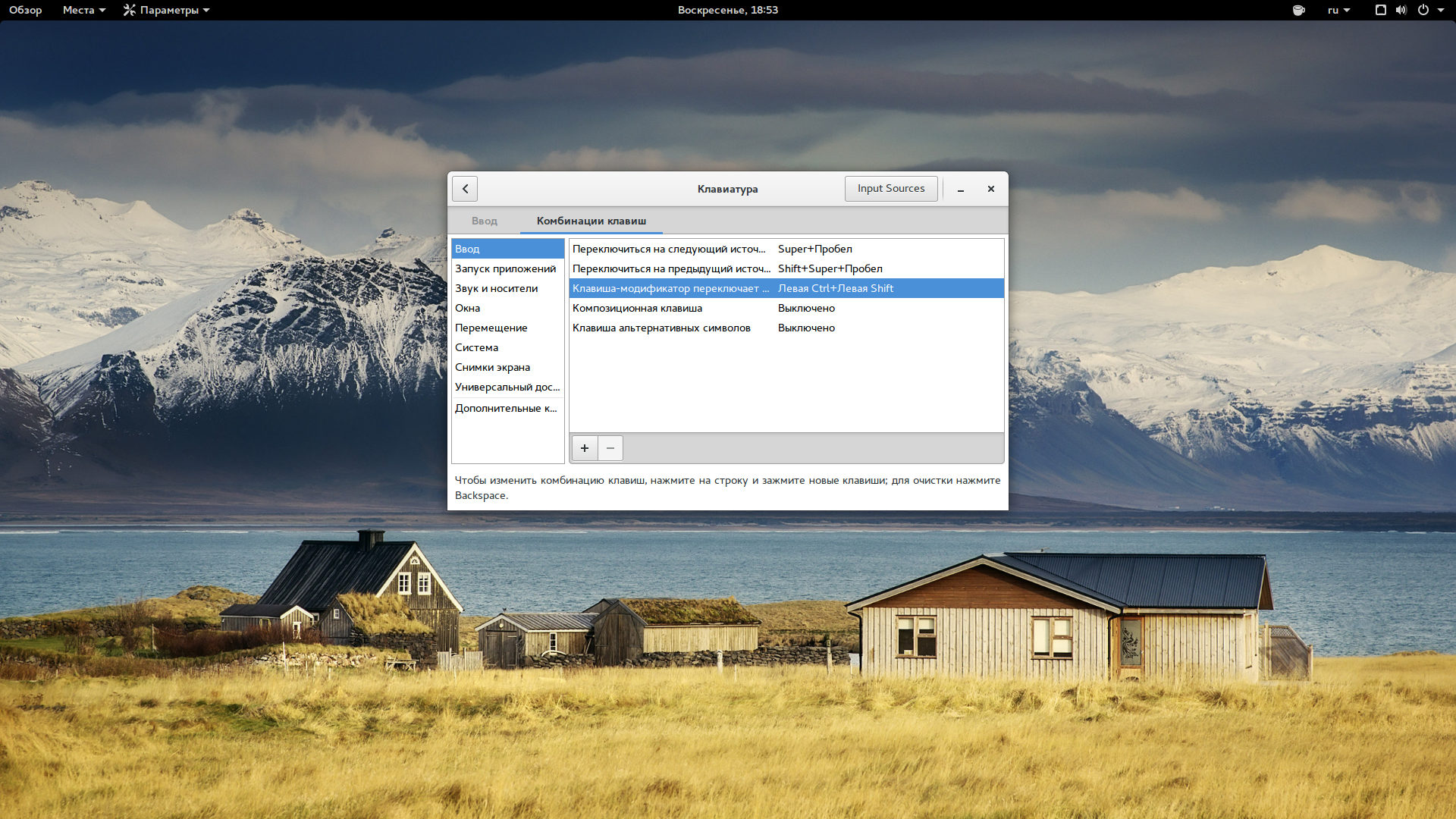Click Выключено value for альтернативных символов
This screenshot has width=1456, height=819.
coord(806,328)
